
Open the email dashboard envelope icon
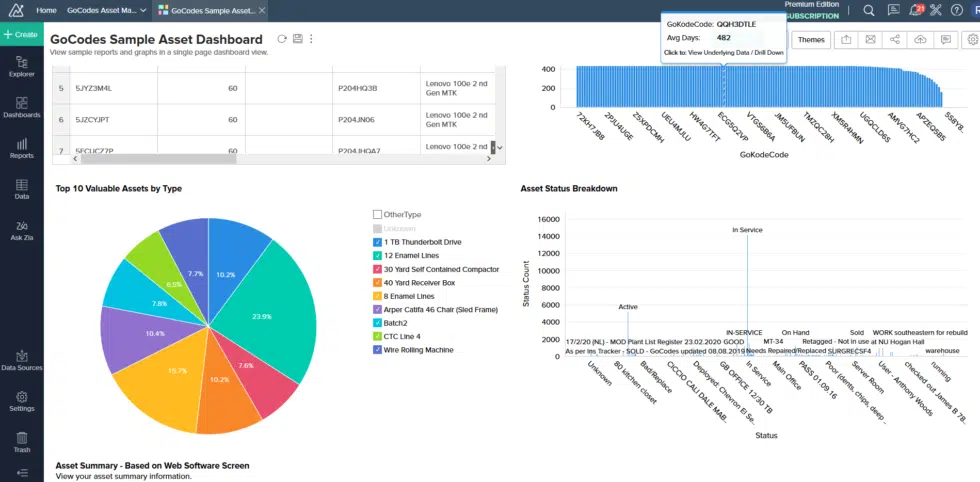tap(870, 39)
